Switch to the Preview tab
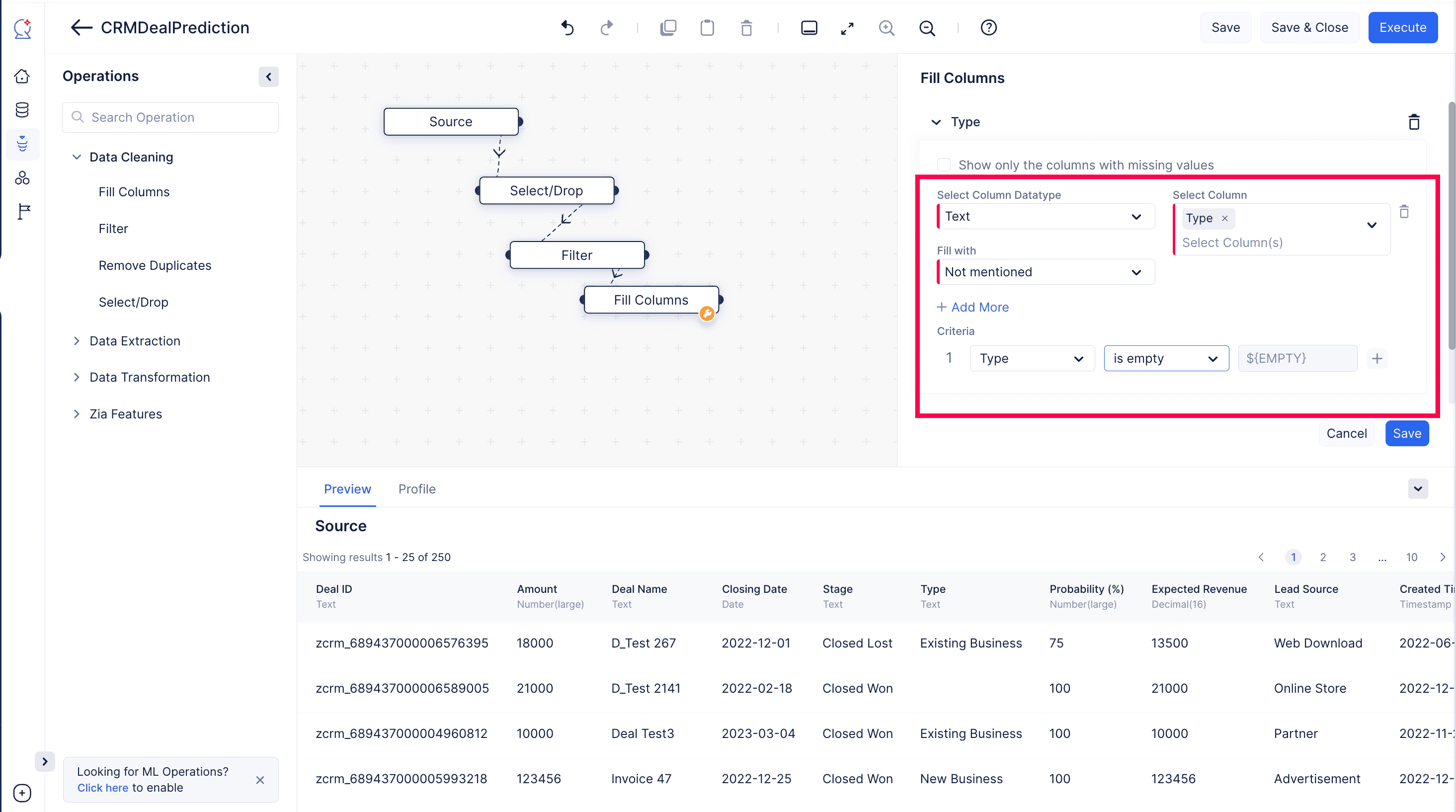 click(347, 489)
